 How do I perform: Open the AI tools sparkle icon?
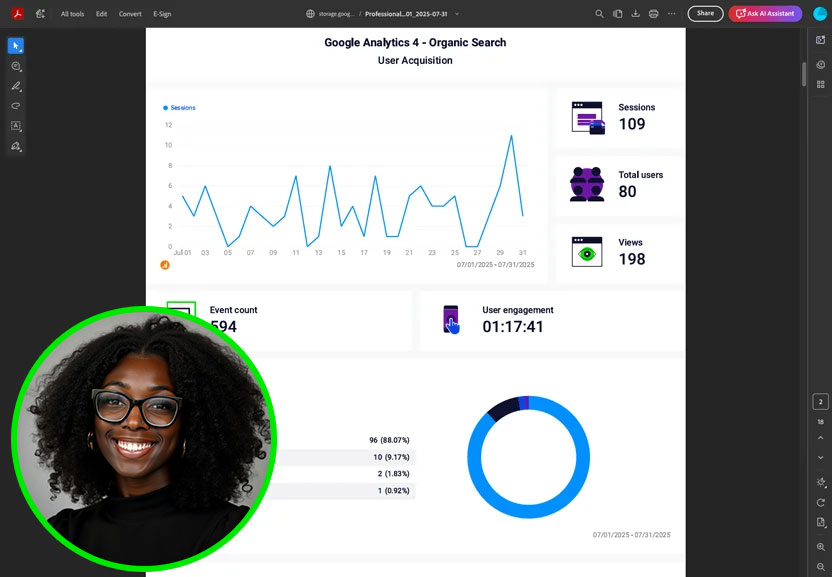coord(40,14)
